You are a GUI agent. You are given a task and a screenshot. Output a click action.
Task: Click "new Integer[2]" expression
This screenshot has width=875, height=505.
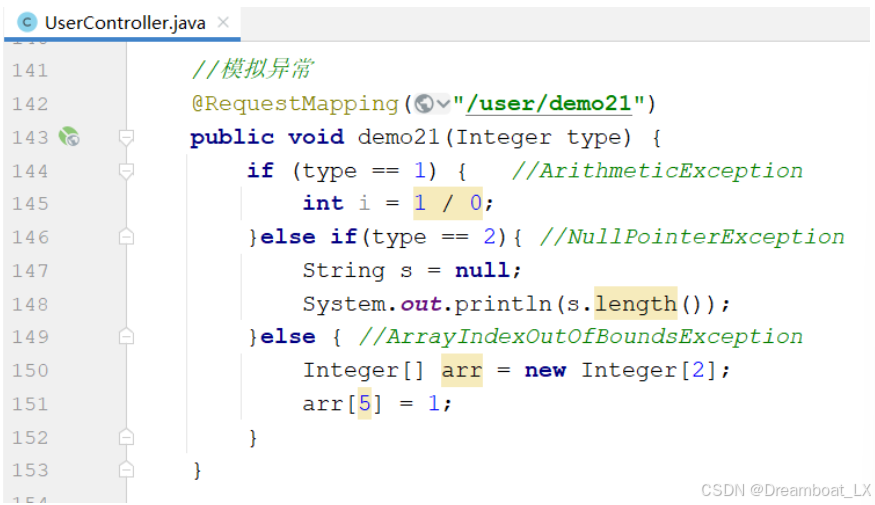coord(621,371)
